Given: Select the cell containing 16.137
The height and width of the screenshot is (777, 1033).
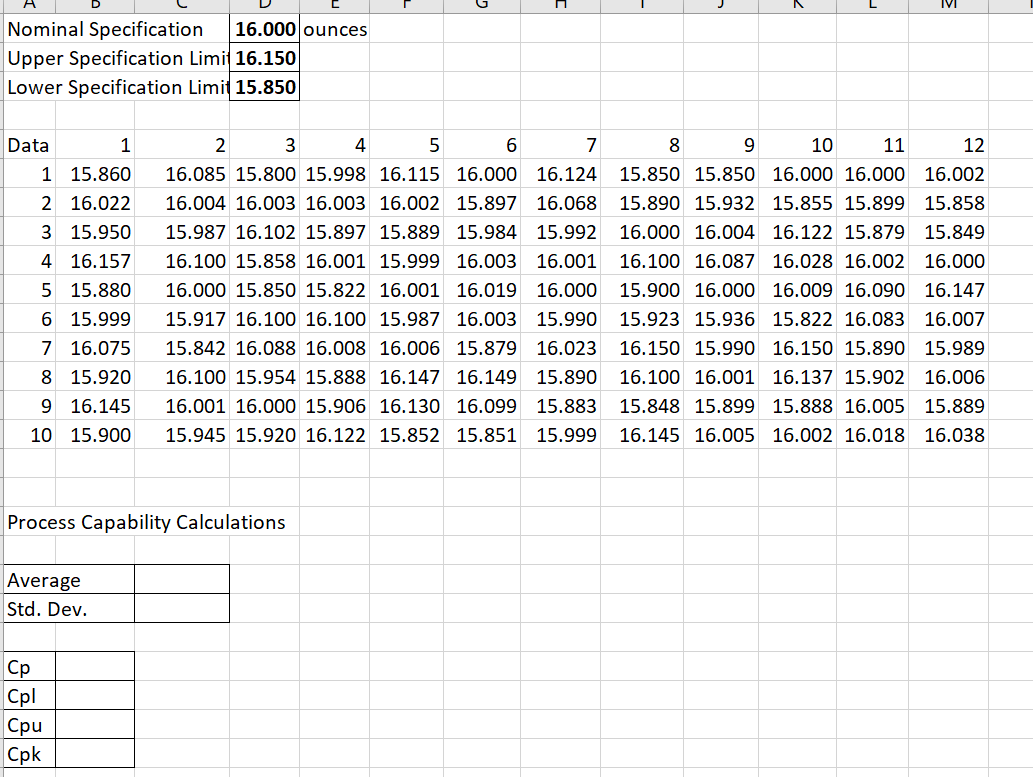Looking at the screenshot, I should (798, 377).
